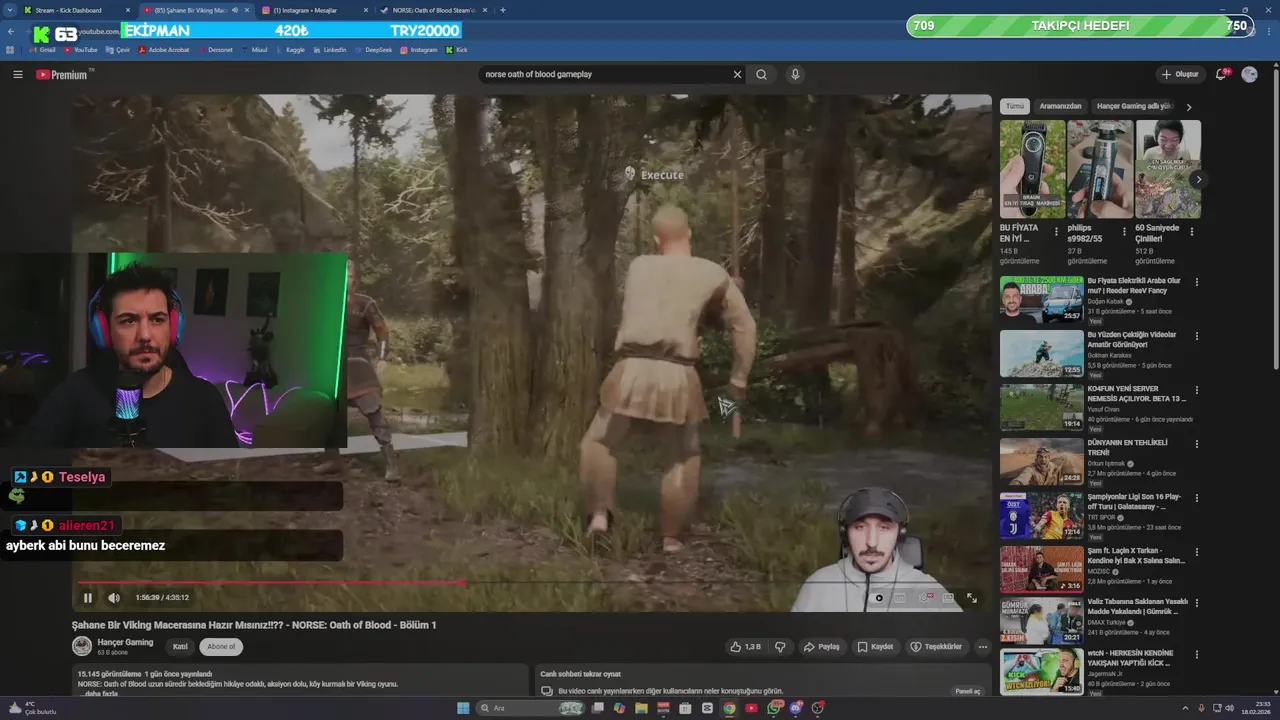Open options for 60 Saniyede Çiniller short
Viewport: 1280px width, 720px height.
1191,232
